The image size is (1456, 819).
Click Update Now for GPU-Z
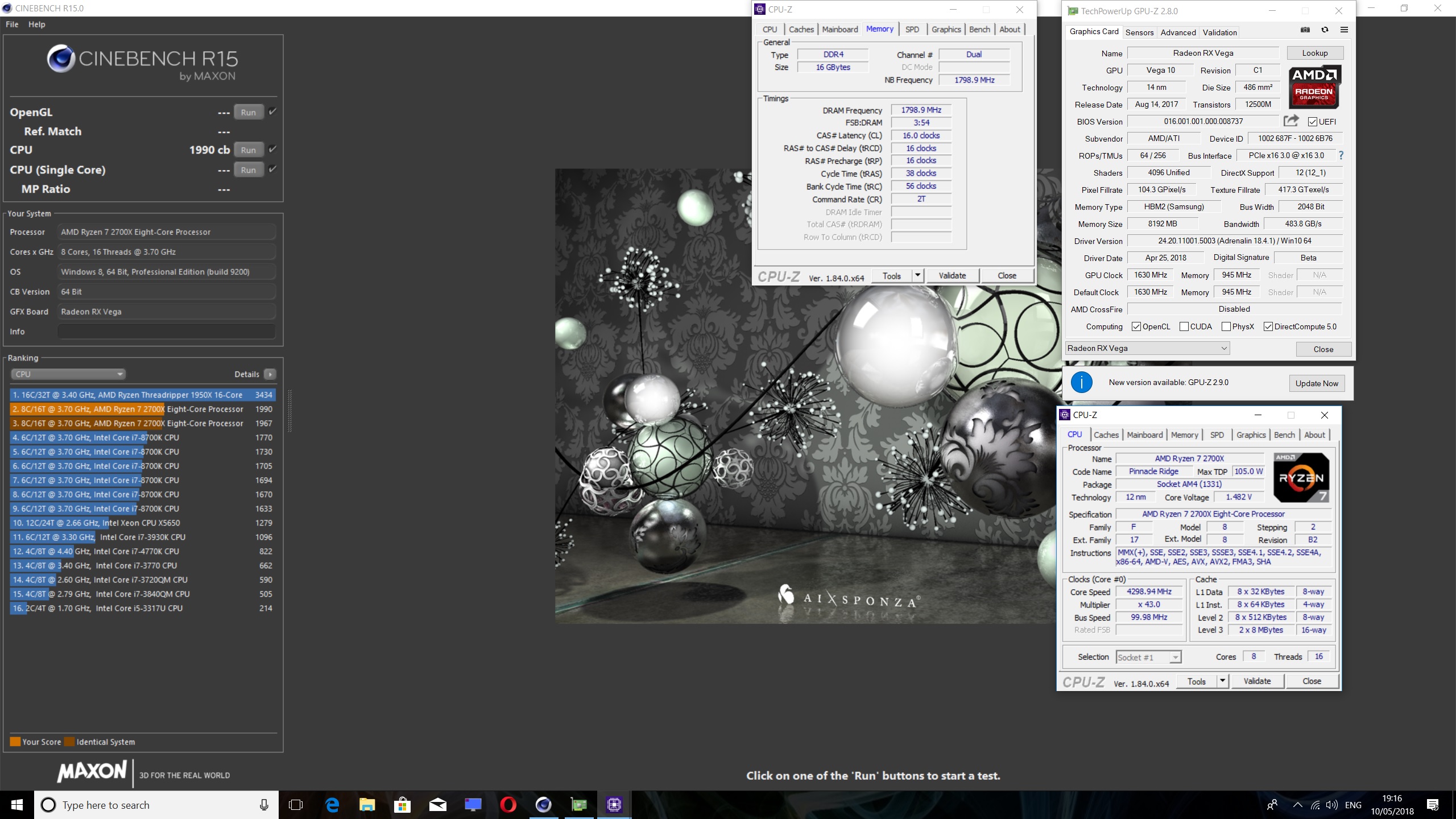point(1317,383)
